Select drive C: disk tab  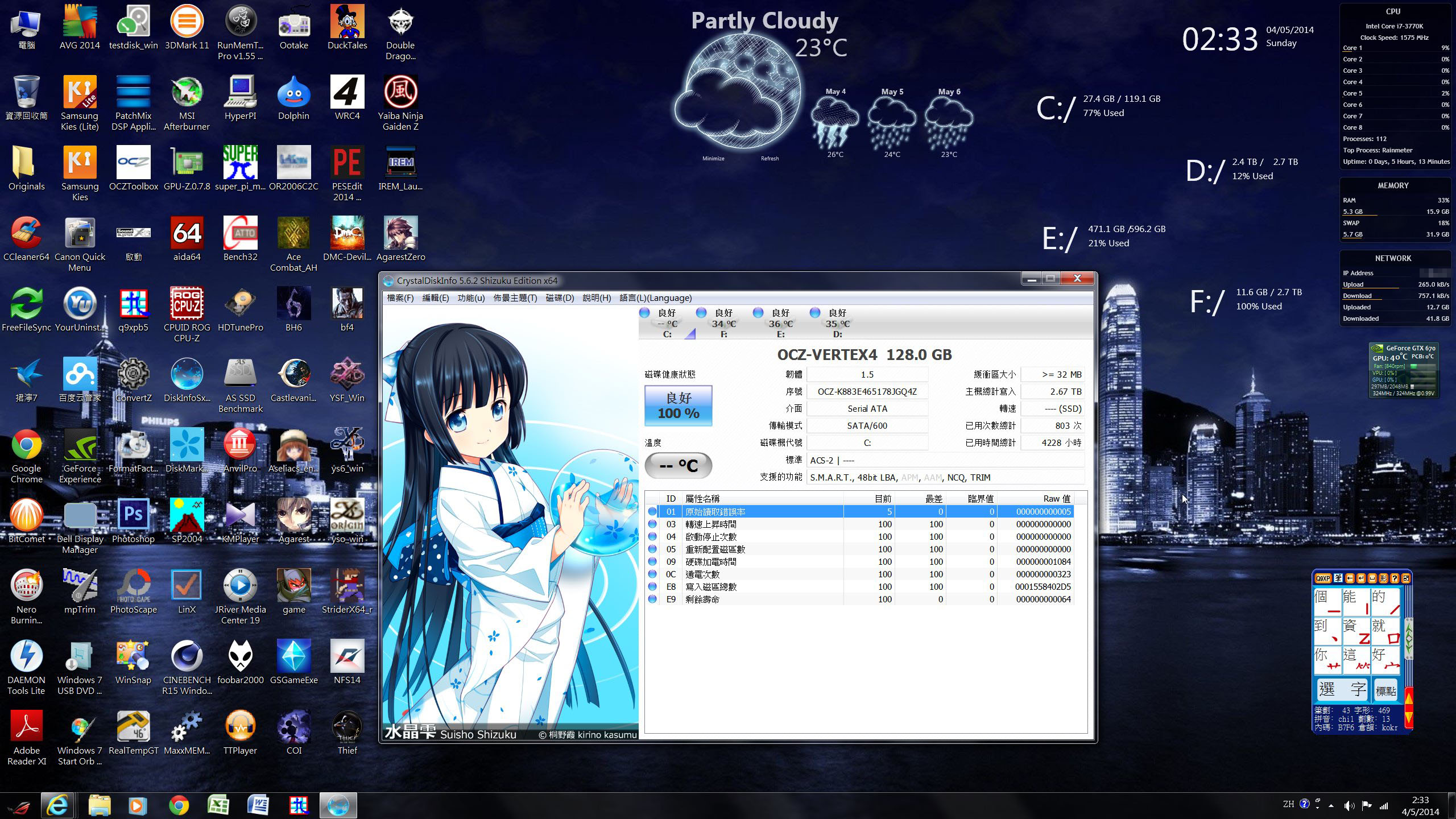[667, 323]
